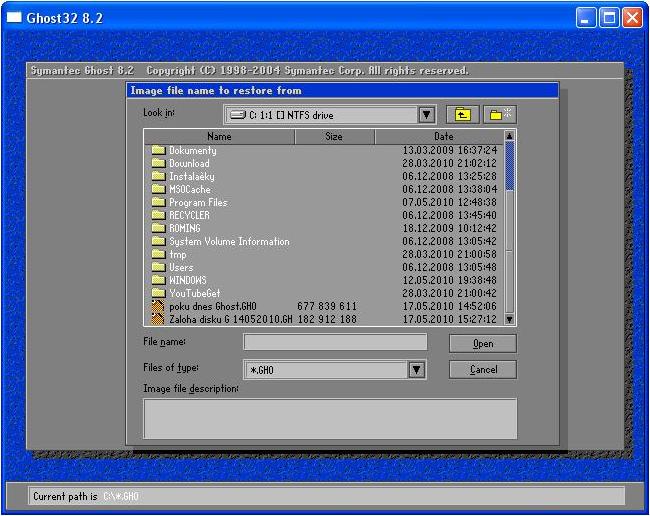Expand the Files of type dropdown arrow

[417, 369]
